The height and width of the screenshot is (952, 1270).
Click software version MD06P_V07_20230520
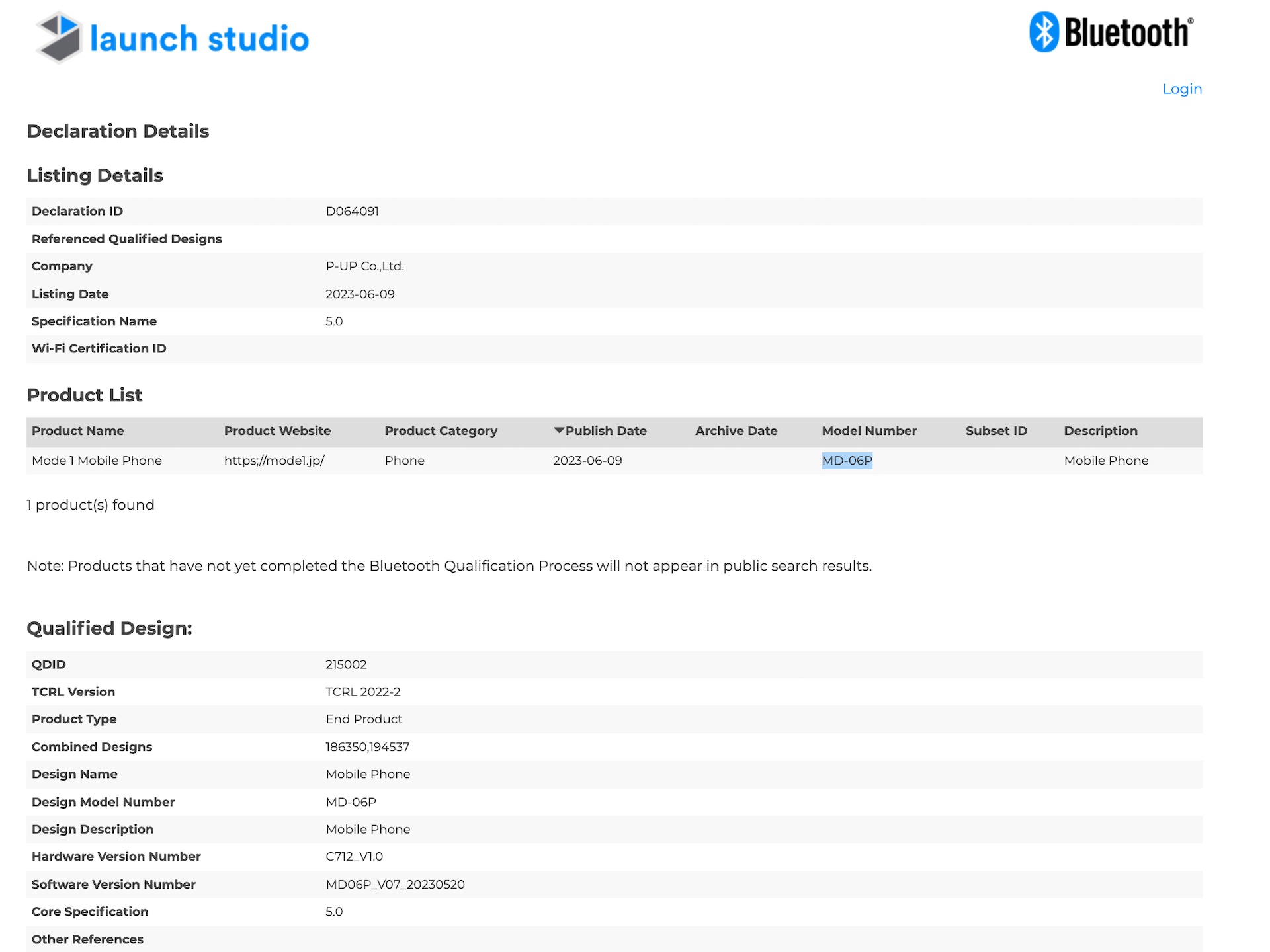(395, 885)
